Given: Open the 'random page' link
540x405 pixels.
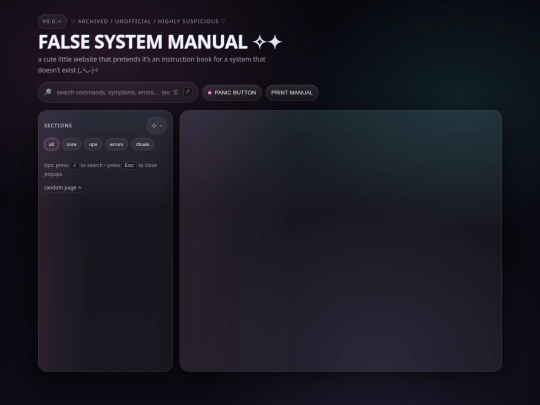Looking at the screenshot, I should (63, 188).
